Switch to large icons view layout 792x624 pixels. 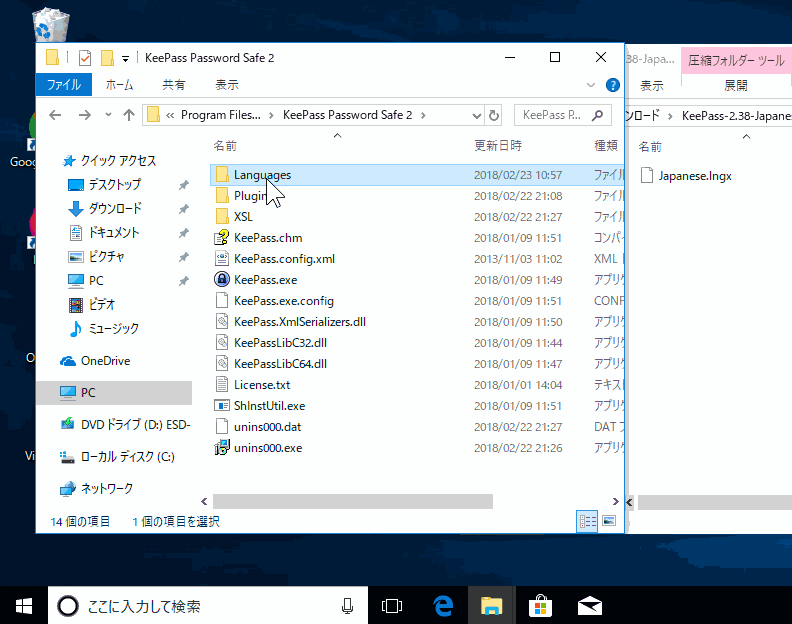click(609, 521)
